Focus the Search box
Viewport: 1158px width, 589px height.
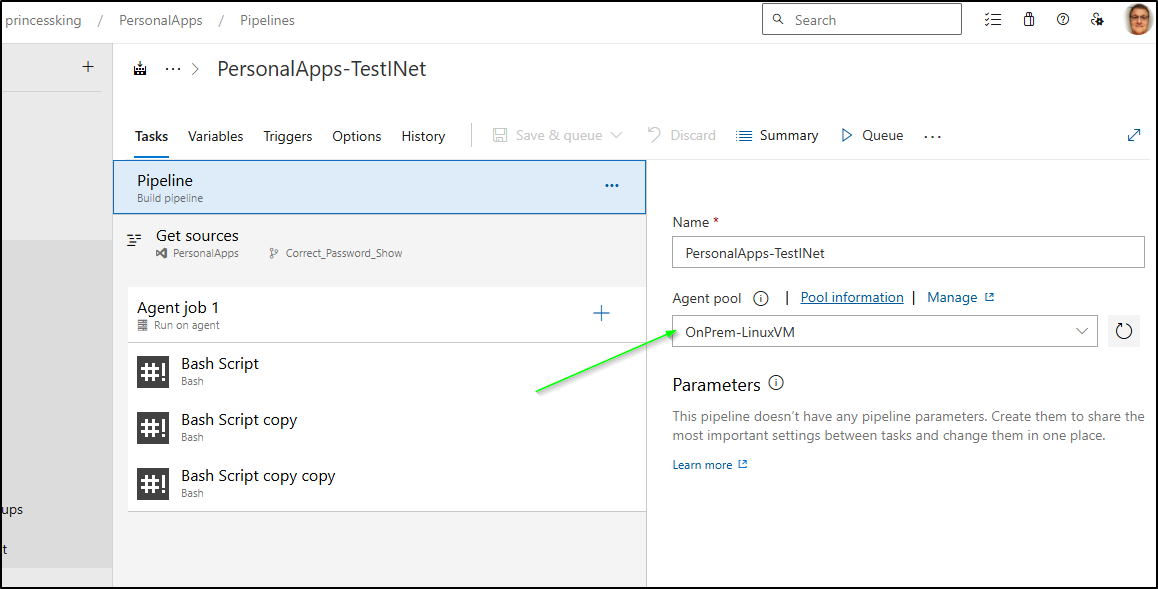pyautogui.click(x=862, y=20)
